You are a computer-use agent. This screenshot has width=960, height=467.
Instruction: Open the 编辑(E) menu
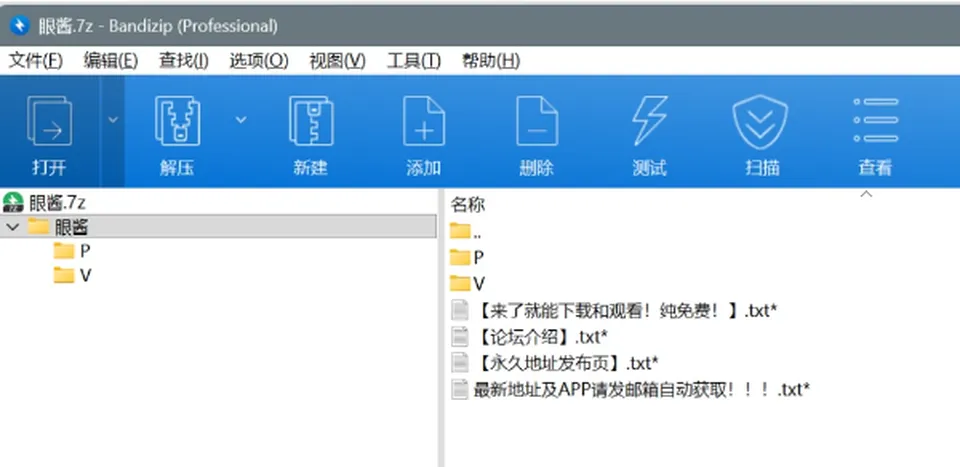pos(111,61)
